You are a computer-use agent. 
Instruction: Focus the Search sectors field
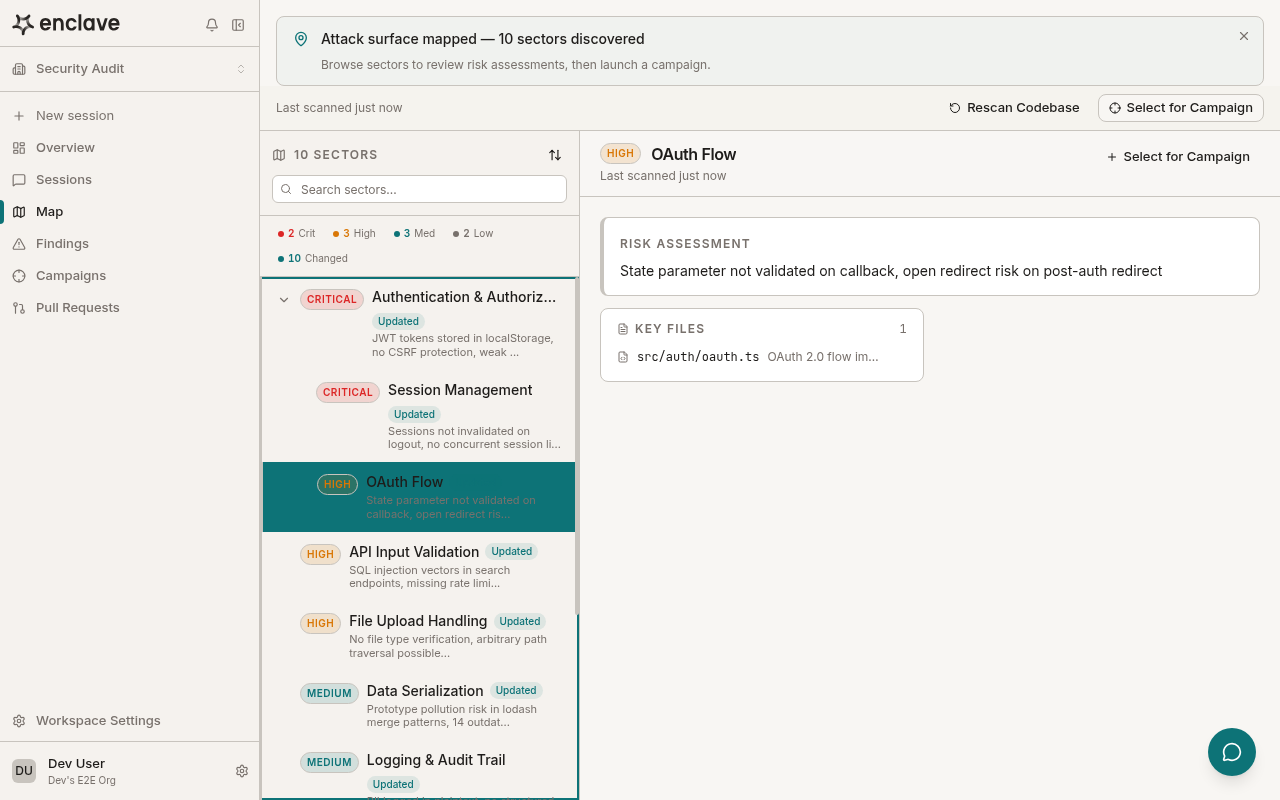point(419,189)
